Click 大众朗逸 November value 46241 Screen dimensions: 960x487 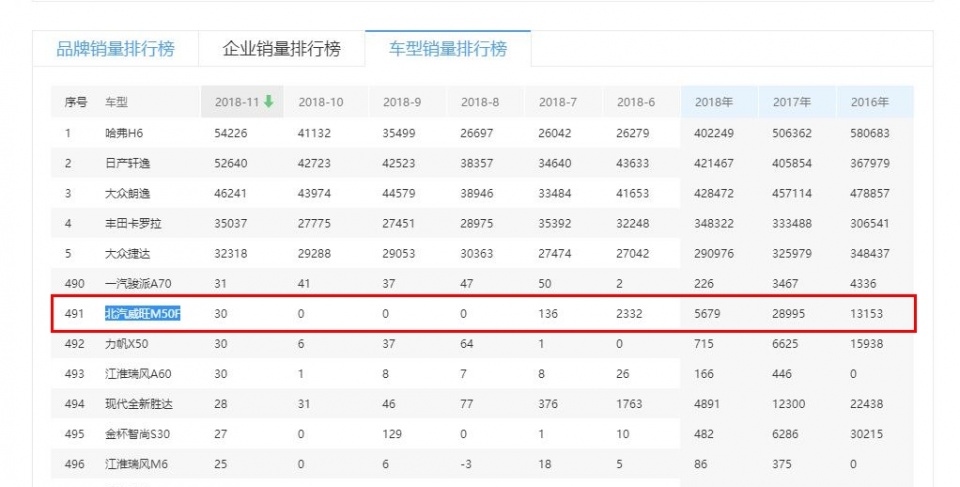(x=231, y=194)
